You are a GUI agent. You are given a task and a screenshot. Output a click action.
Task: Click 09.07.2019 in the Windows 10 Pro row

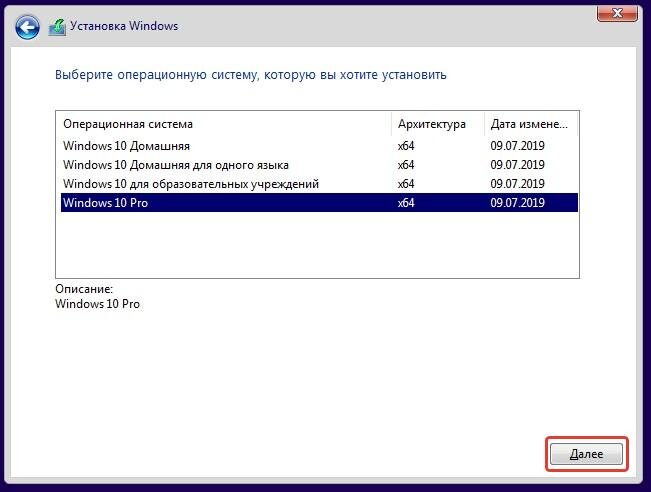pos(517,203)
